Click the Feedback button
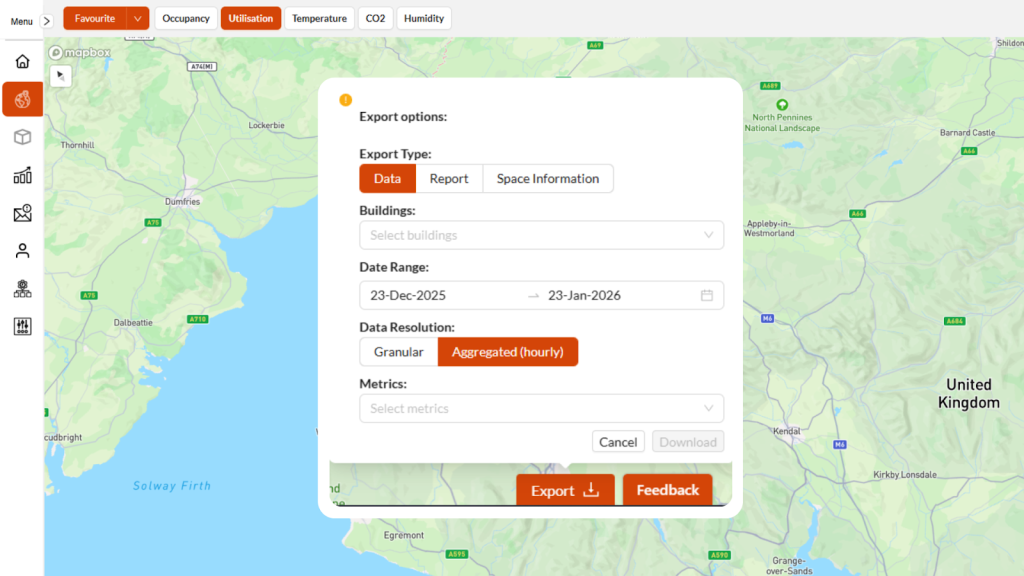The width and height of the screenshot is (1024, 576). pyautogui.click(x=667, y=490)
